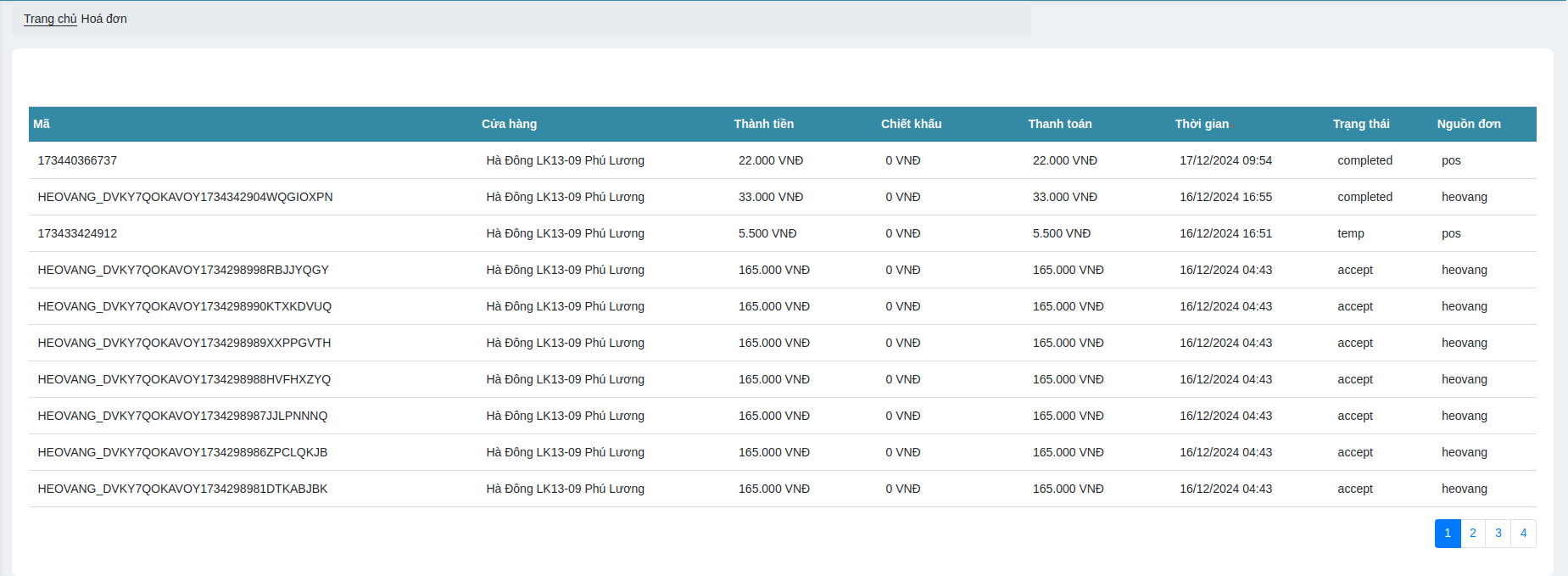Click the Cửa hàng column header
Image resolution: width=1568 pixels, height=576 pixels.
509,124
